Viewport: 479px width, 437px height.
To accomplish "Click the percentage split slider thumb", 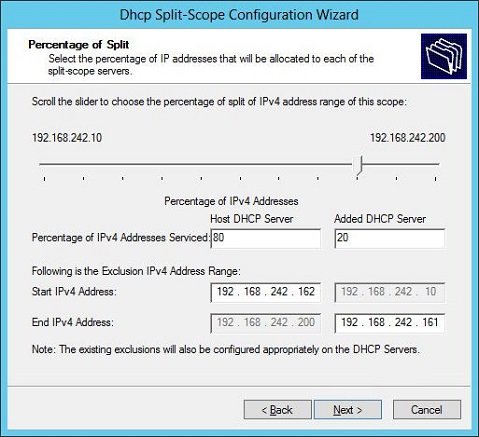I will [358, 165].
